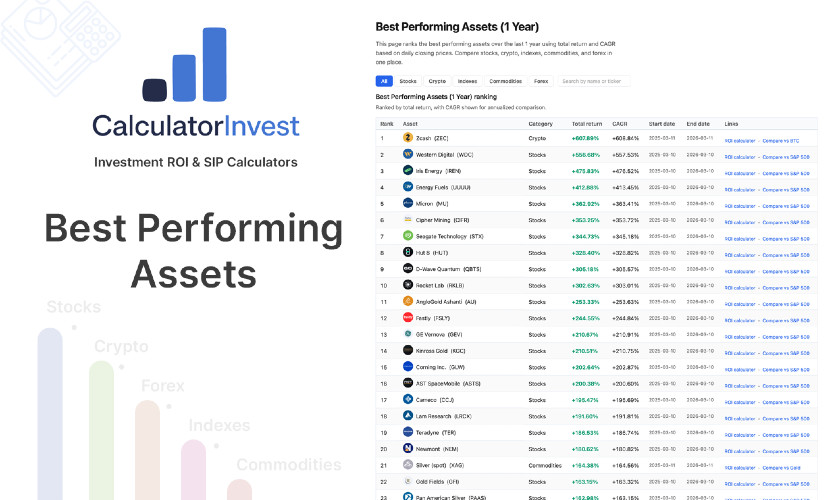Image resolution: width=836 pixels, height=500 pixels.
Task: Click the D-Wave Quantum (QBTS) logo icon
Action: [x=408, y=269]
